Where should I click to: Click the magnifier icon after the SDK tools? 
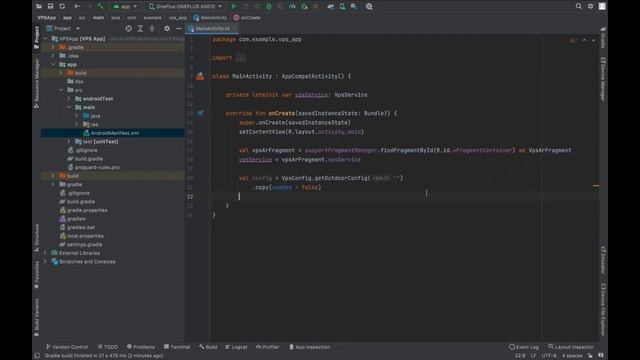click(369, 7)
